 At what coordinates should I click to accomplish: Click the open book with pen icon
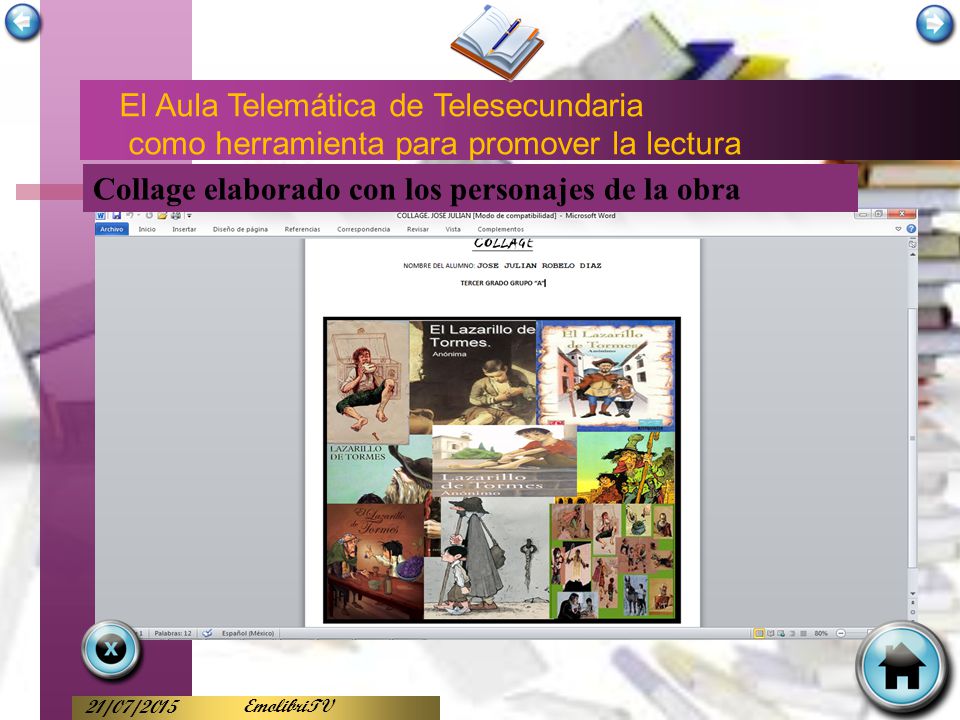point(497,42)
